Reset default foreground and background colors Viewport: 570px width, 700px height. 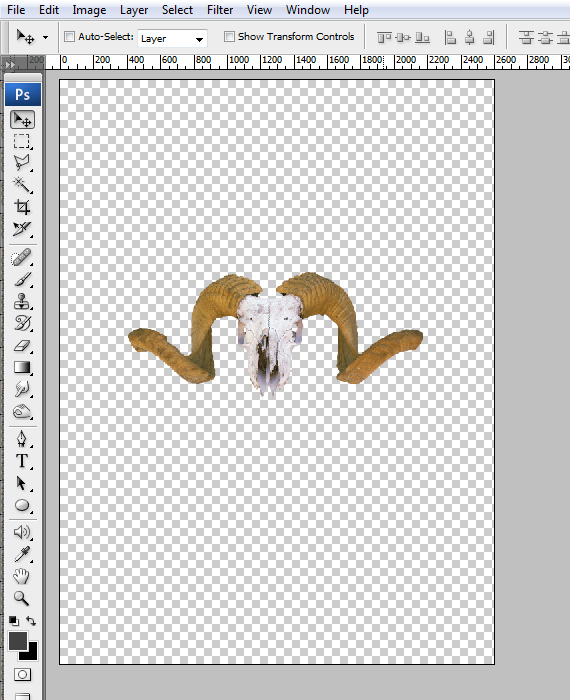point(14,621)
